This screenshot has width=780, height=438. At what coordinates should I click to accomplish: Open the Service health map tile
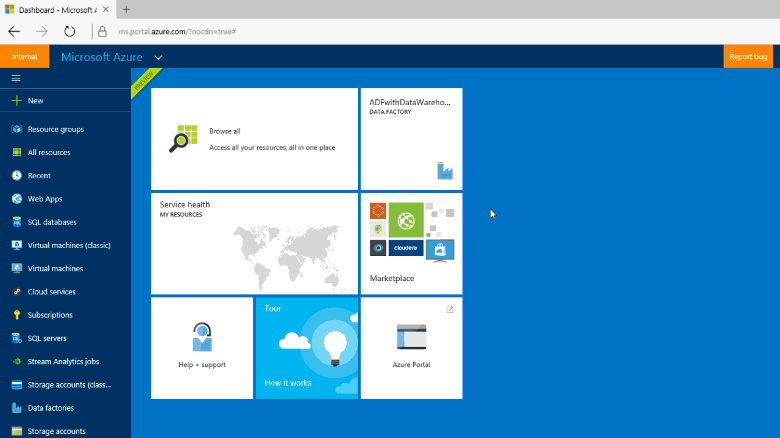pos(254,243)
